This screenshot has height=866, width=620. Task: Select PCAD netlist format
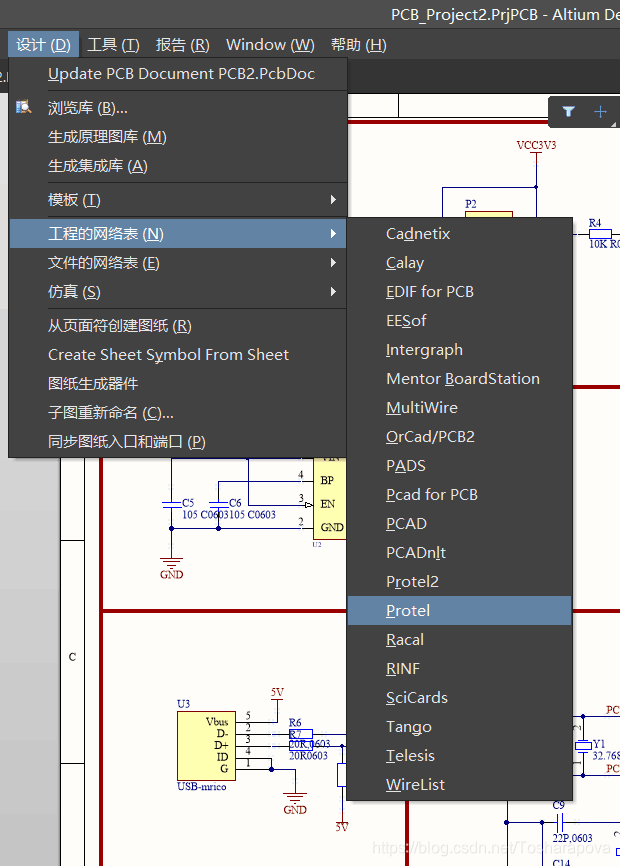point(459,524)
